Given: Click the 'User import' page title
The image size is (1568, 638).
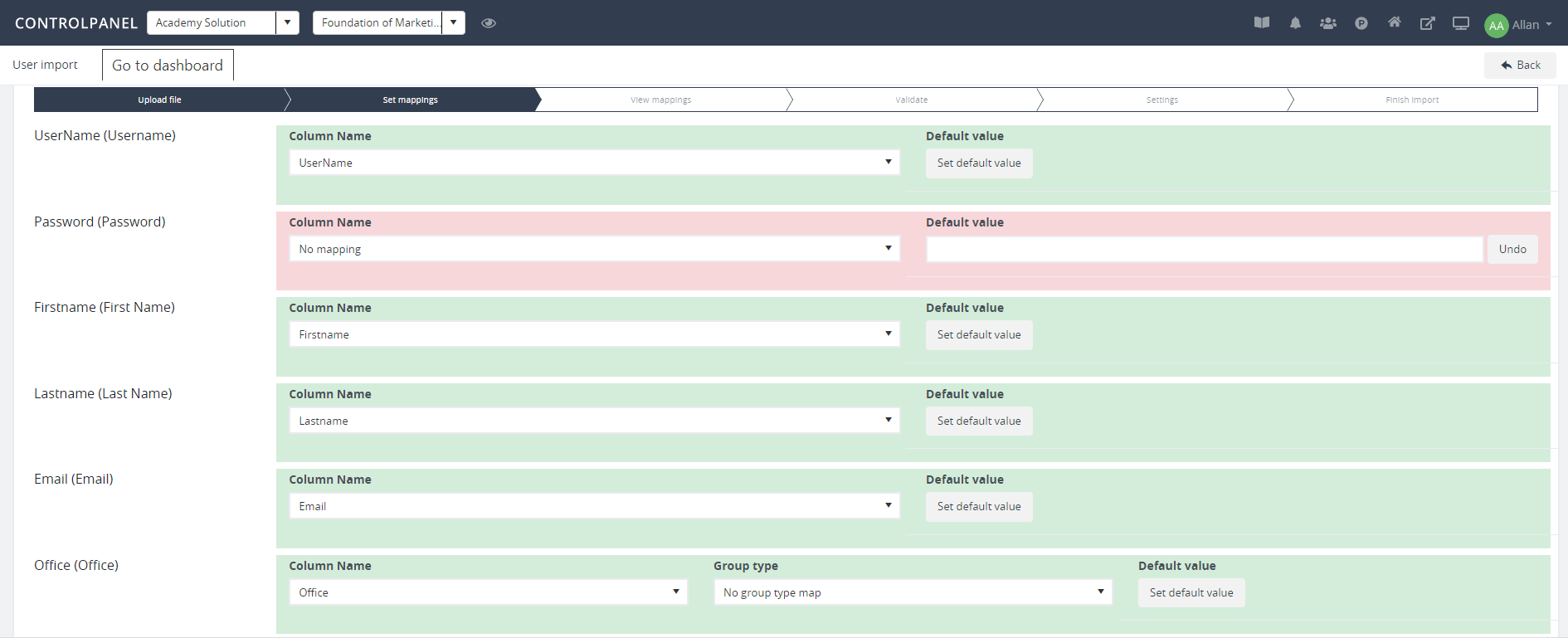Looking at the screenshot, I should [45, 65].
